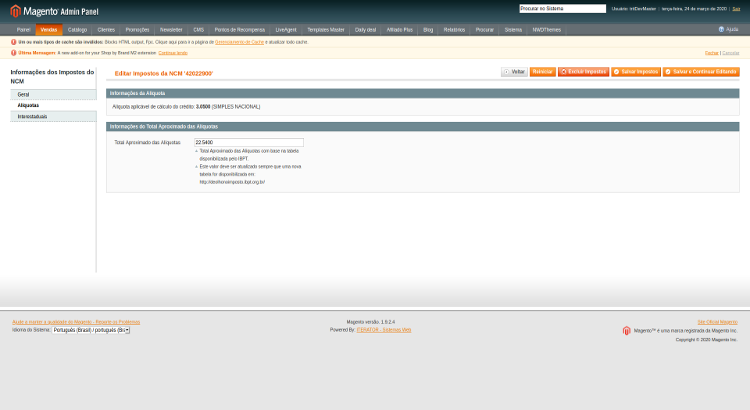Open the LiveAgent menu

tap(286, 30)
